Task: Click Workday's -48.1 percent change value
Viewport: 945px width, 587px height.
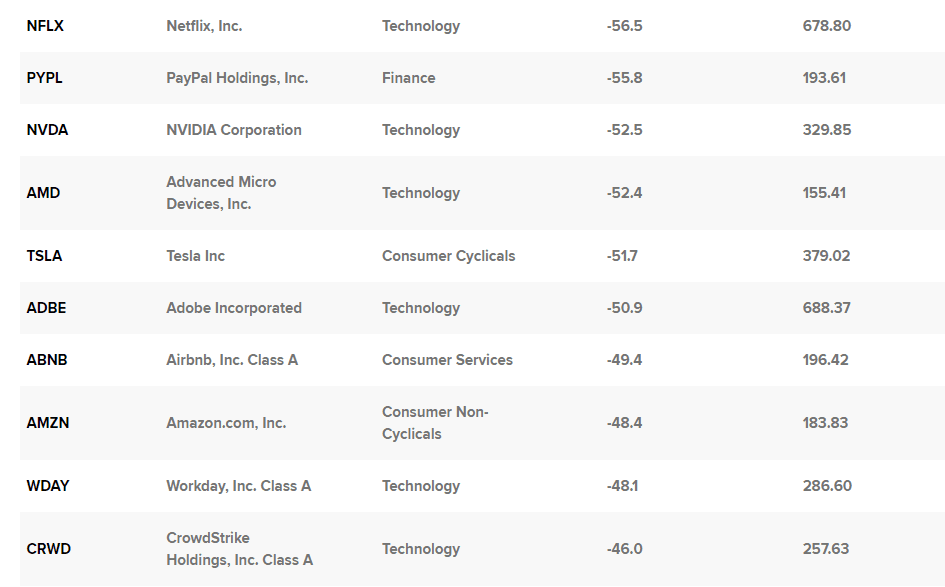Action: [x=624, y=486]
